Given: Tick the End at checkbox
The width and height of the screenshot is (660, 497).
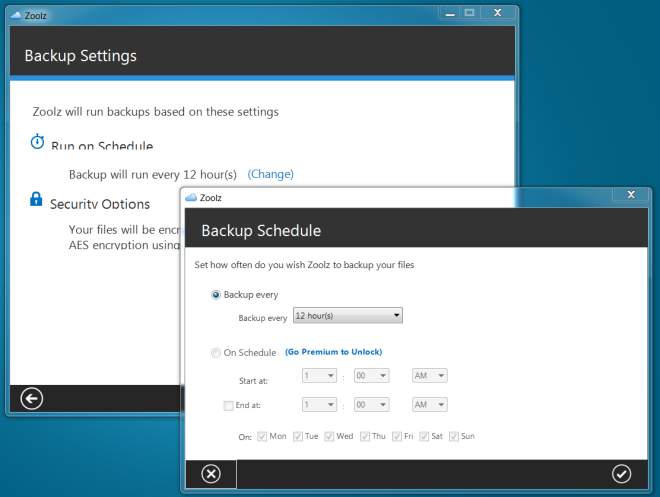Looking at the screenshot, I should coord(228,406).
